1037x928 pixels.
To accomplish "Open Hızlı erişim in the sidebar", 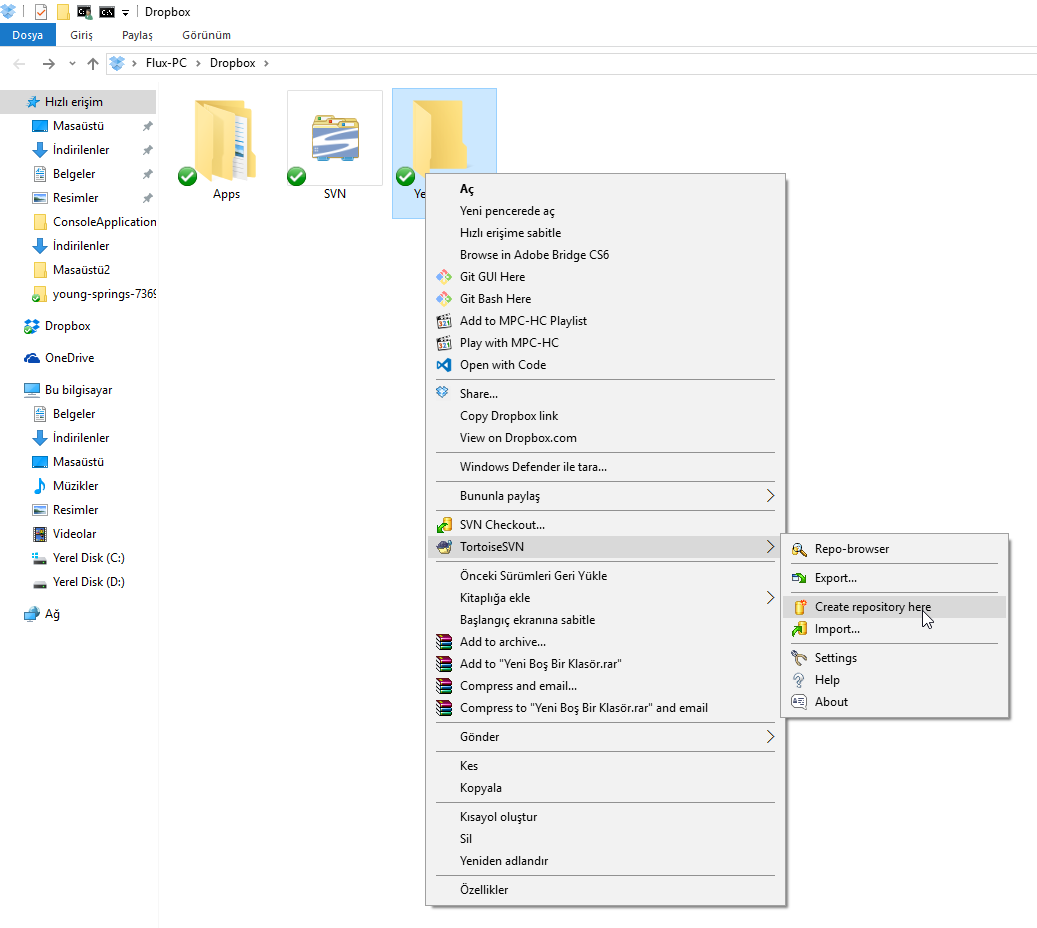I will [x=78, y=102].
